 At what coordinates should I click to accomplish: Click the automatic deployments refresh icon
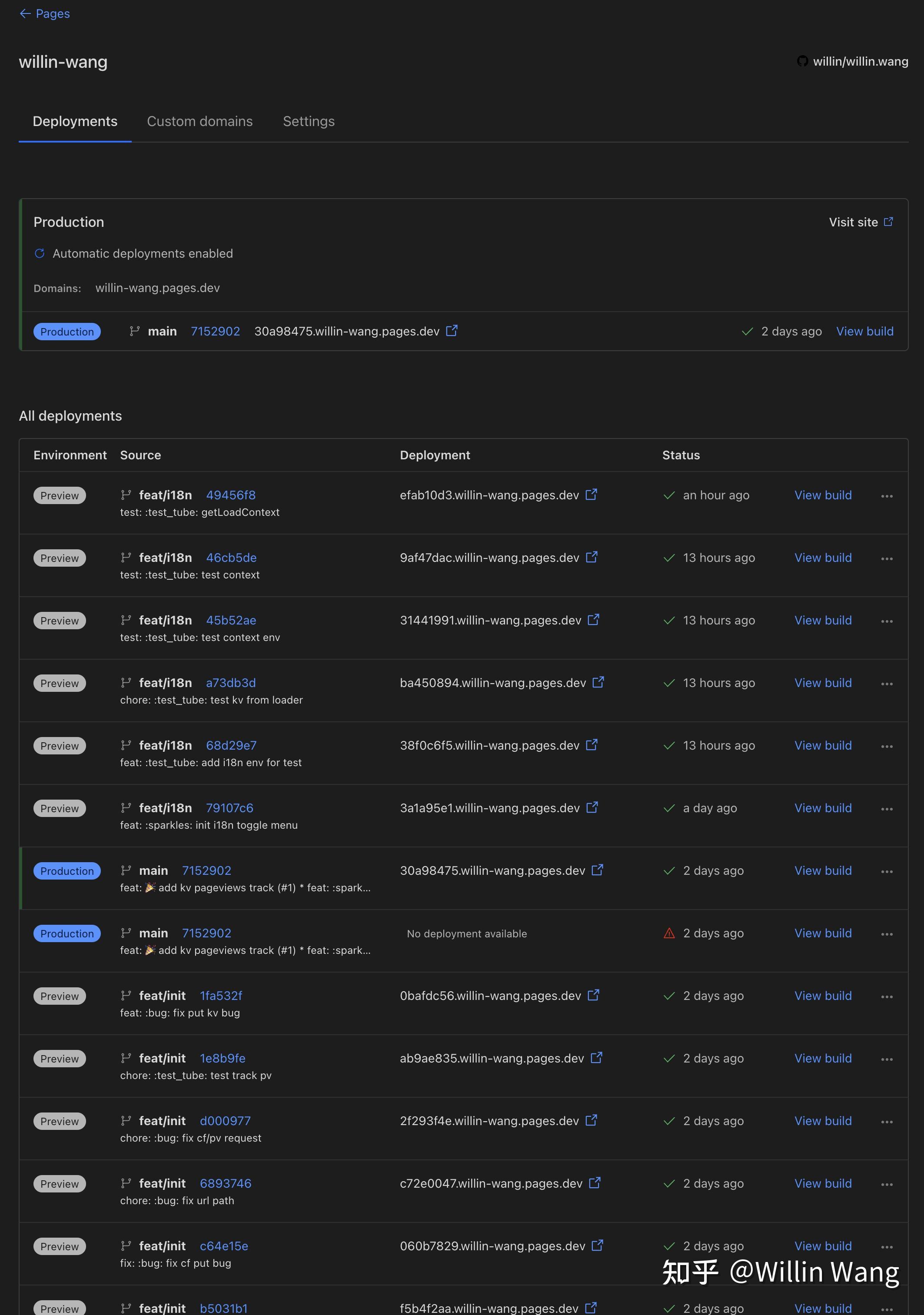click(x=39, y=253)
